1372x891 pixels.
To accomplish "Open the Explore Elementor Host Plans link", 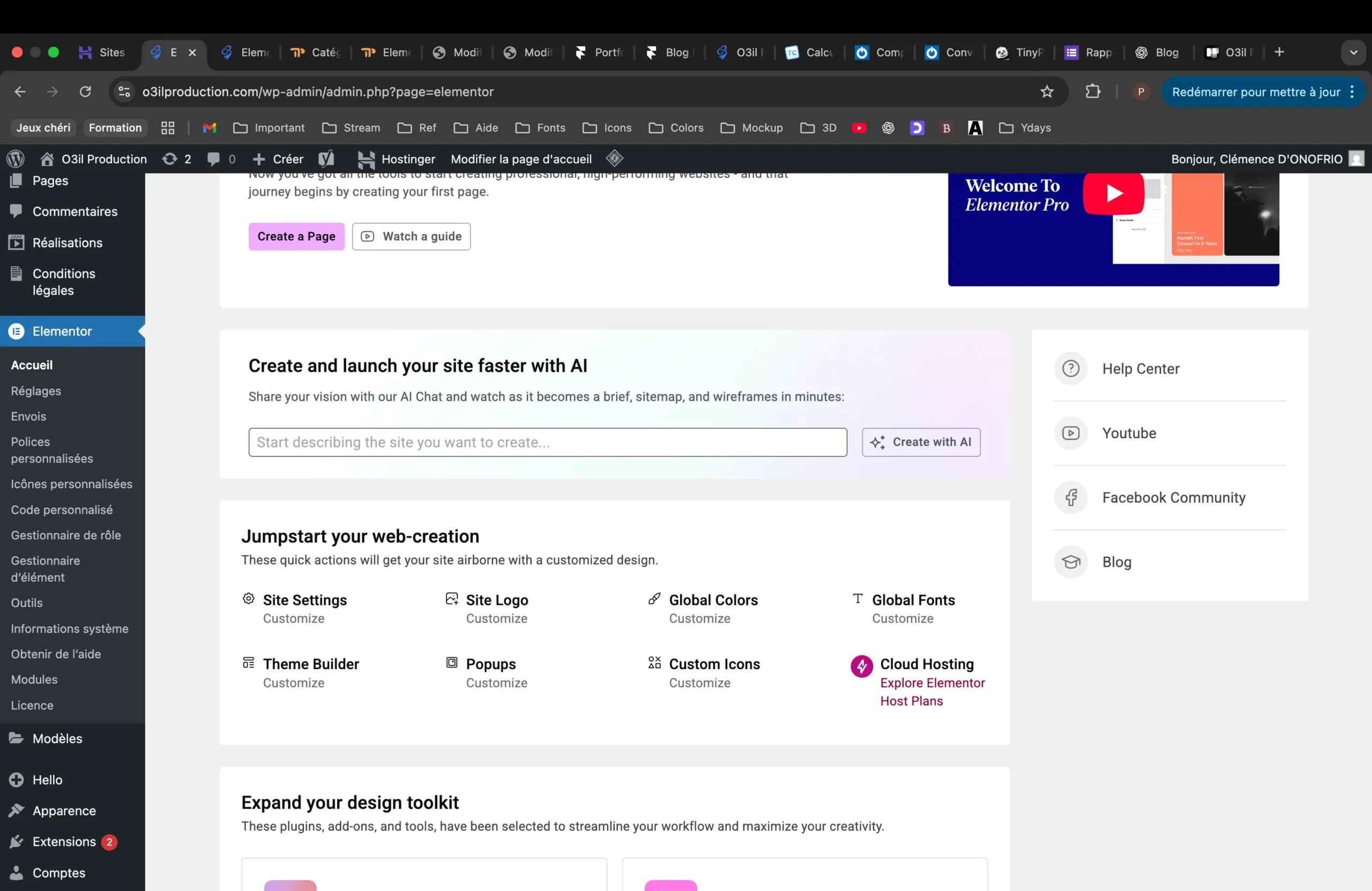I will (931, 692).
